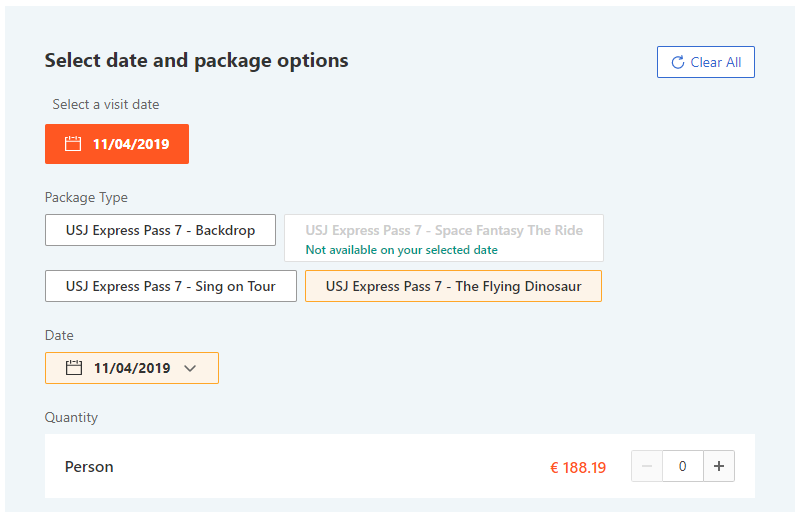Select USJ Express Pass 7 - Backdrop package

tap(160, 230)
